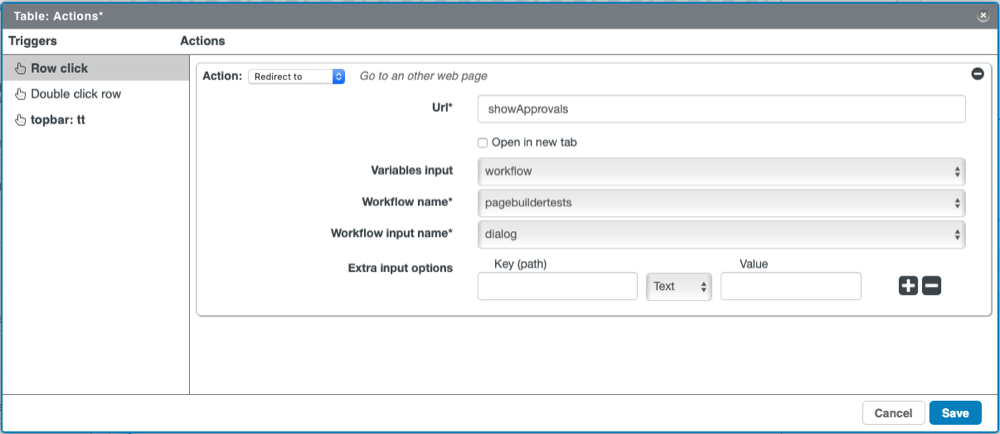Select the Row click trigger
This screenshot has height=434, width=1000.
[x=96, y=68]
